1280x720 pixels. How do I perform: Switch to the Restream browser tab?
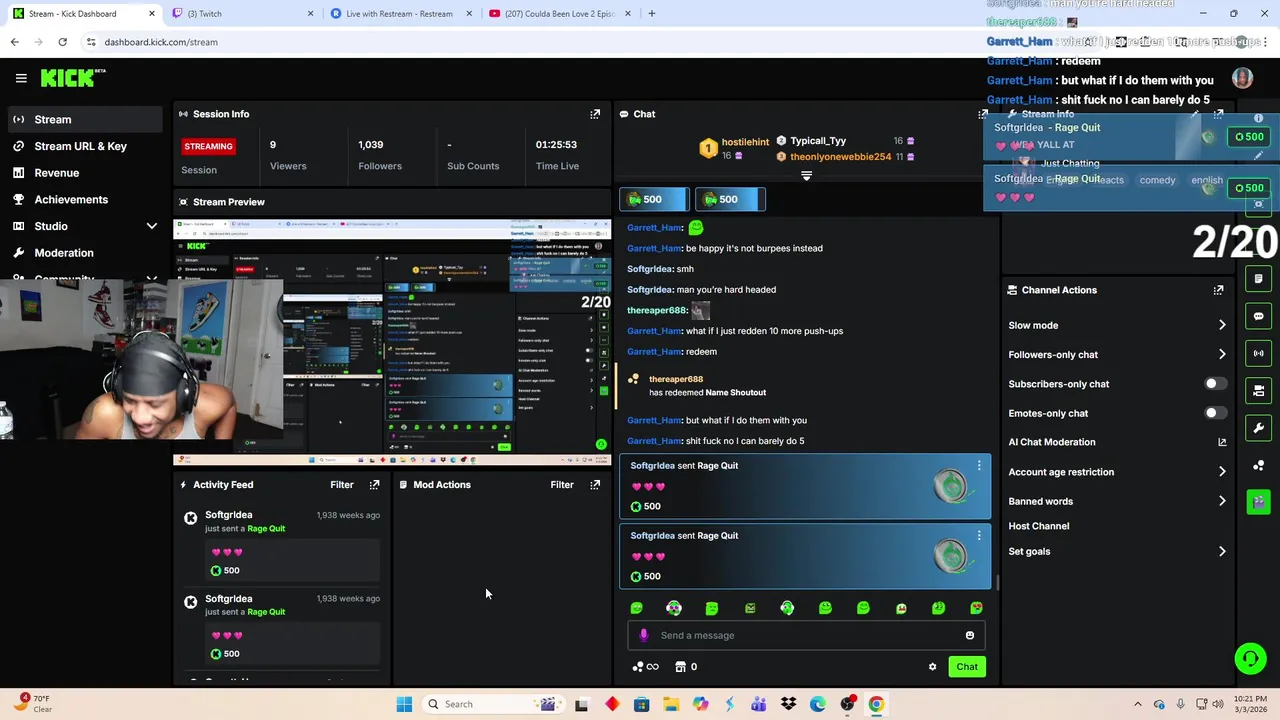pos(402,14)
